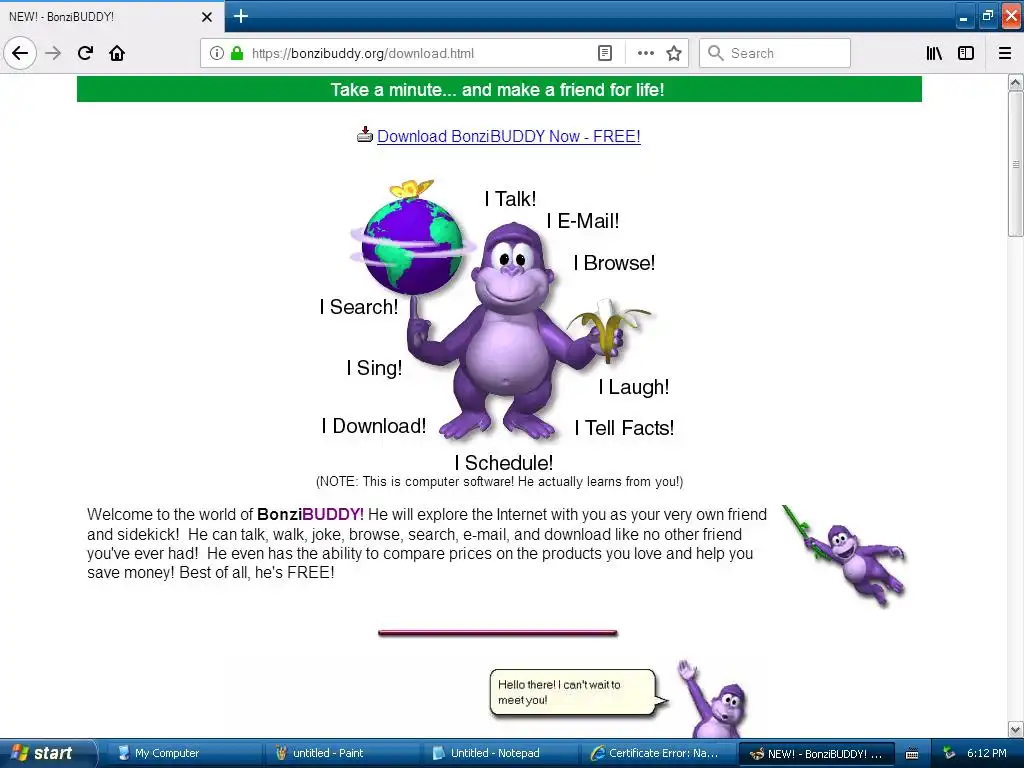The width and height of the screenshot is (1024, 768).
Task: Click the 6:12 PM taskbar clock
Action: point(987,753)
